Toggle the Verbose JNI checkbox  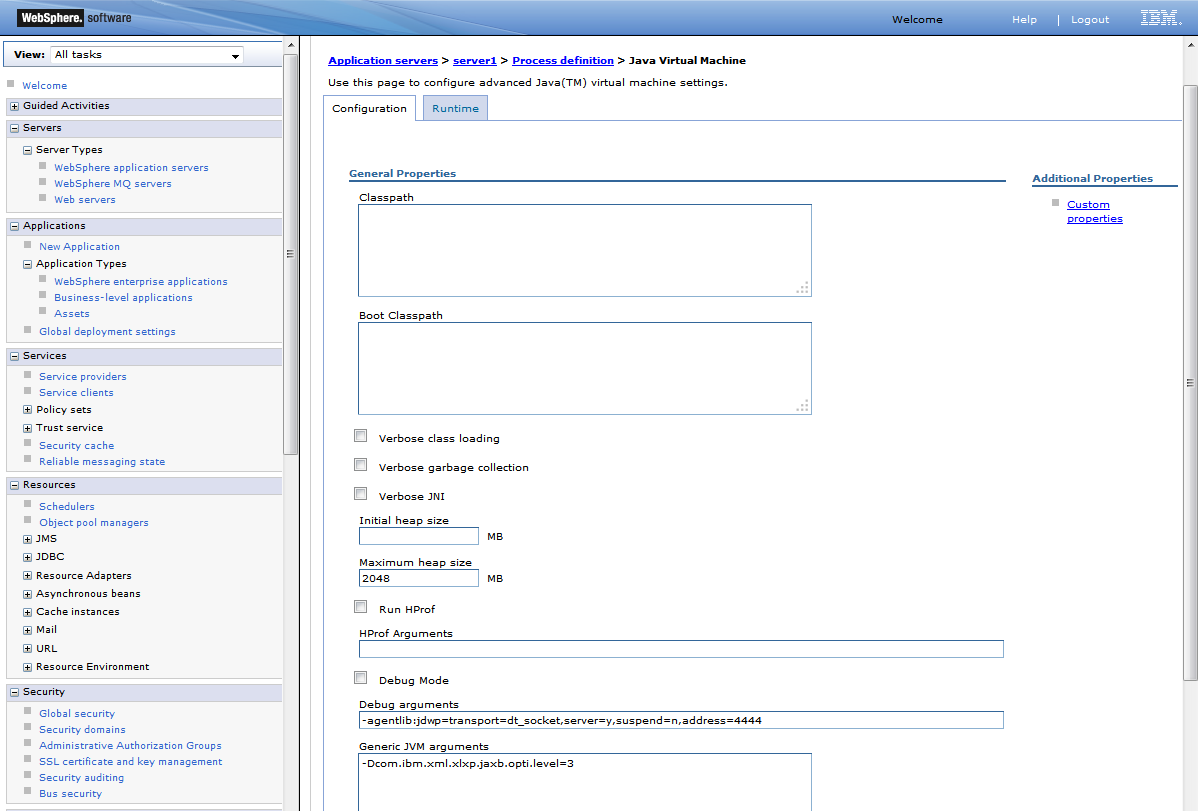tap(361, 494)
